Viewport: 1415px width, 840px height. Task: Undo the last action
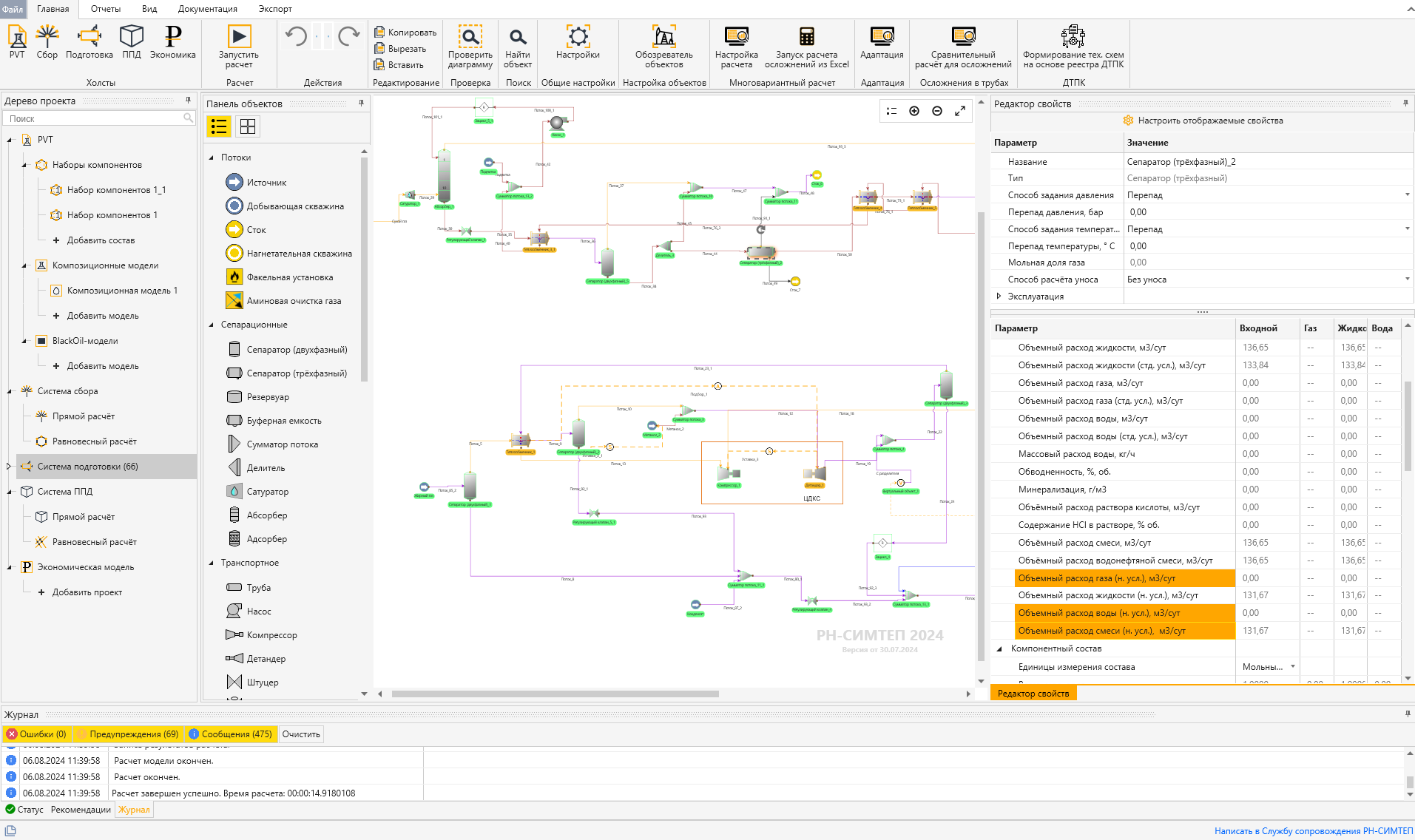click(297, 36)
